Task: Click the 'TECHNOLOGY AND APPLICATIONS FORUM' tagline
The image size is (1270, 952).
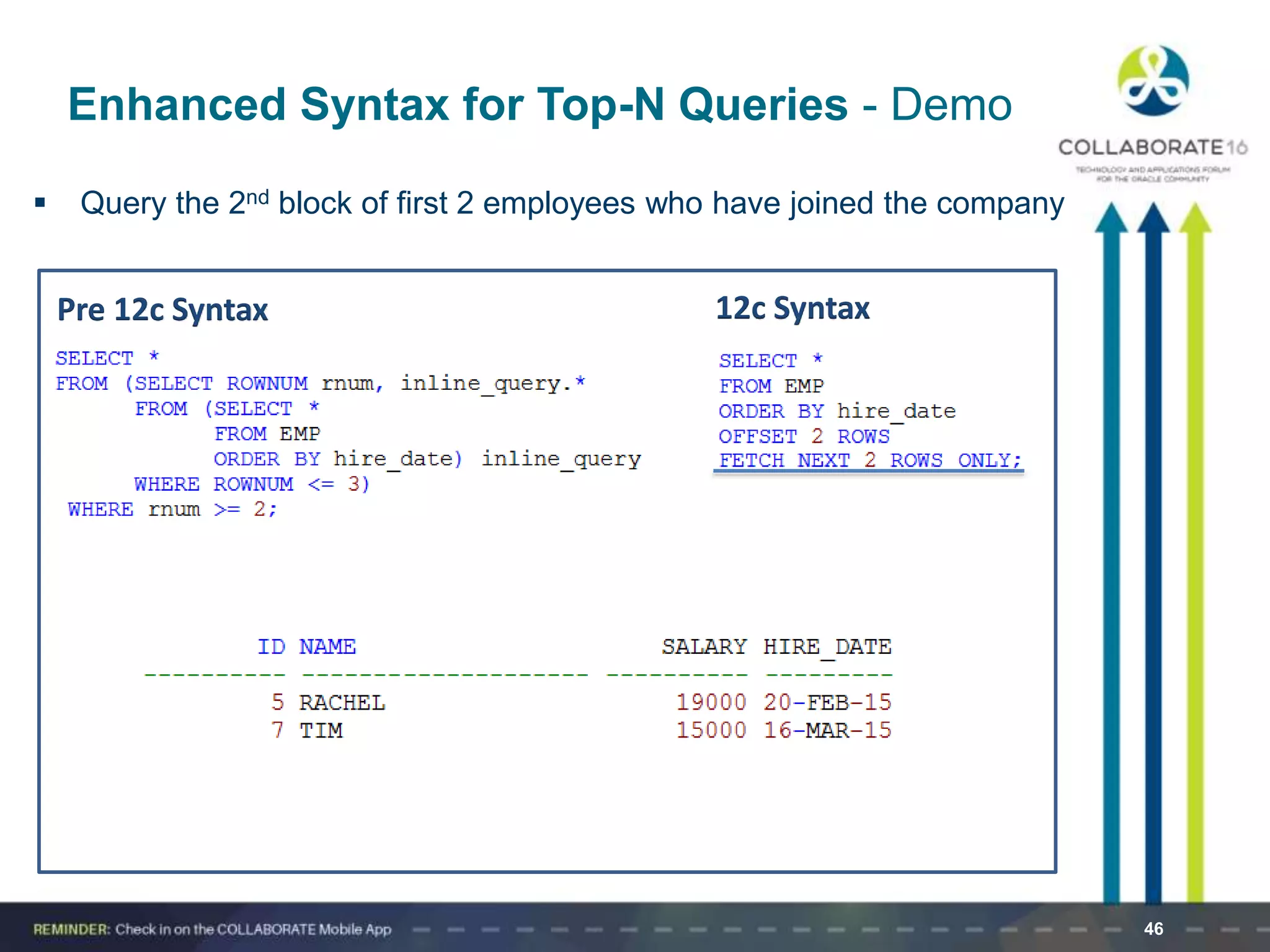Action: pyautogui.click(x=1153, y=169)
